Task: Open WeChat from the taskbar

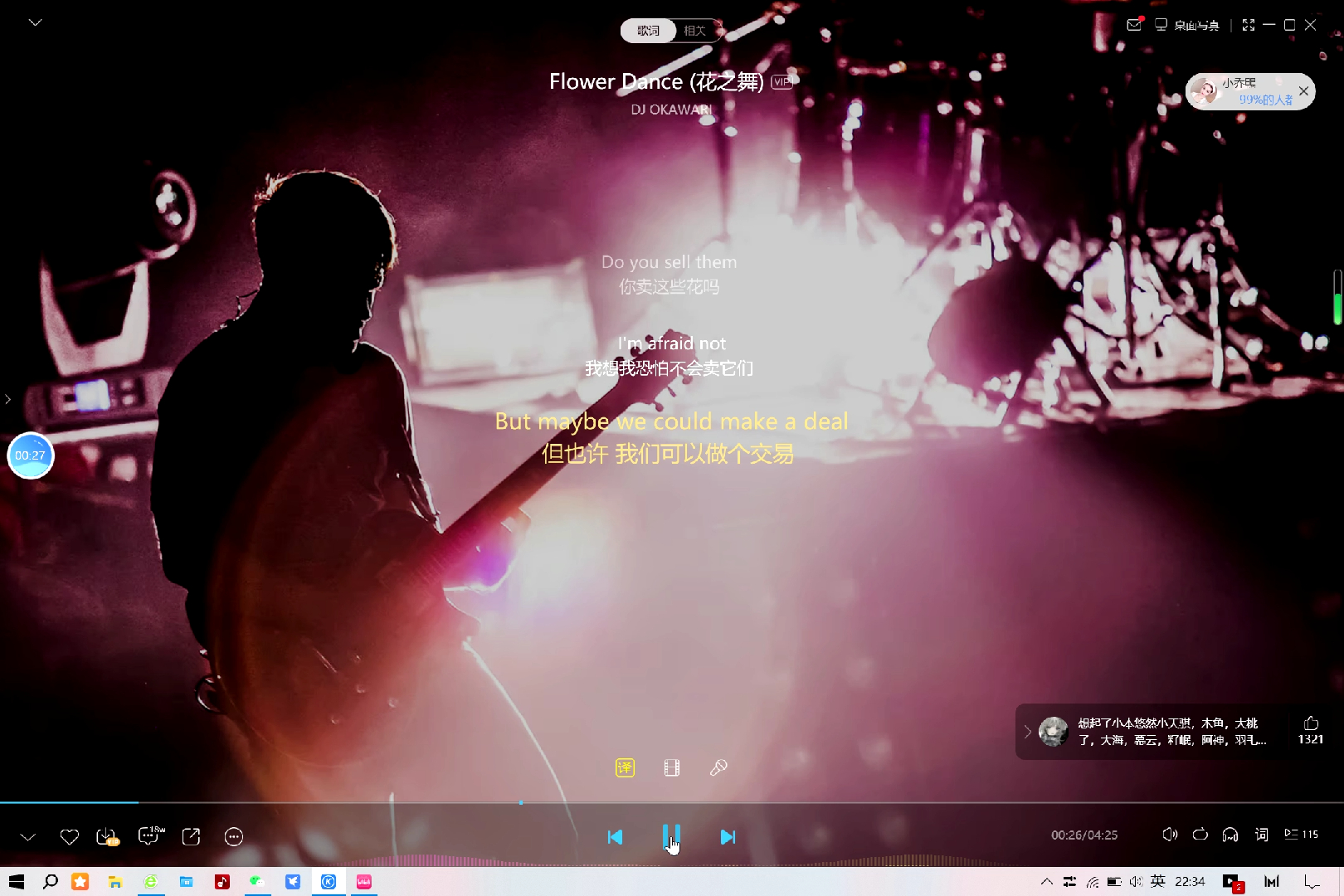Action: (x=257, y=882)
